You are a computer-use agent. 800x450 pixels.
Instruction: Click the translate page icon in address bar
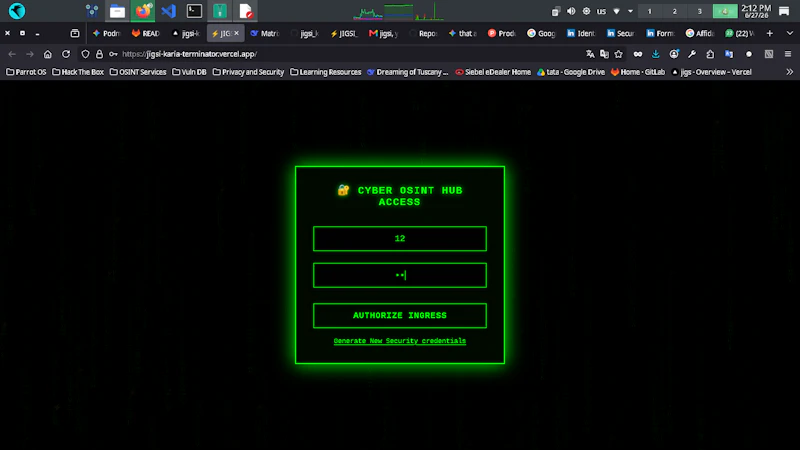click(590, 54)
